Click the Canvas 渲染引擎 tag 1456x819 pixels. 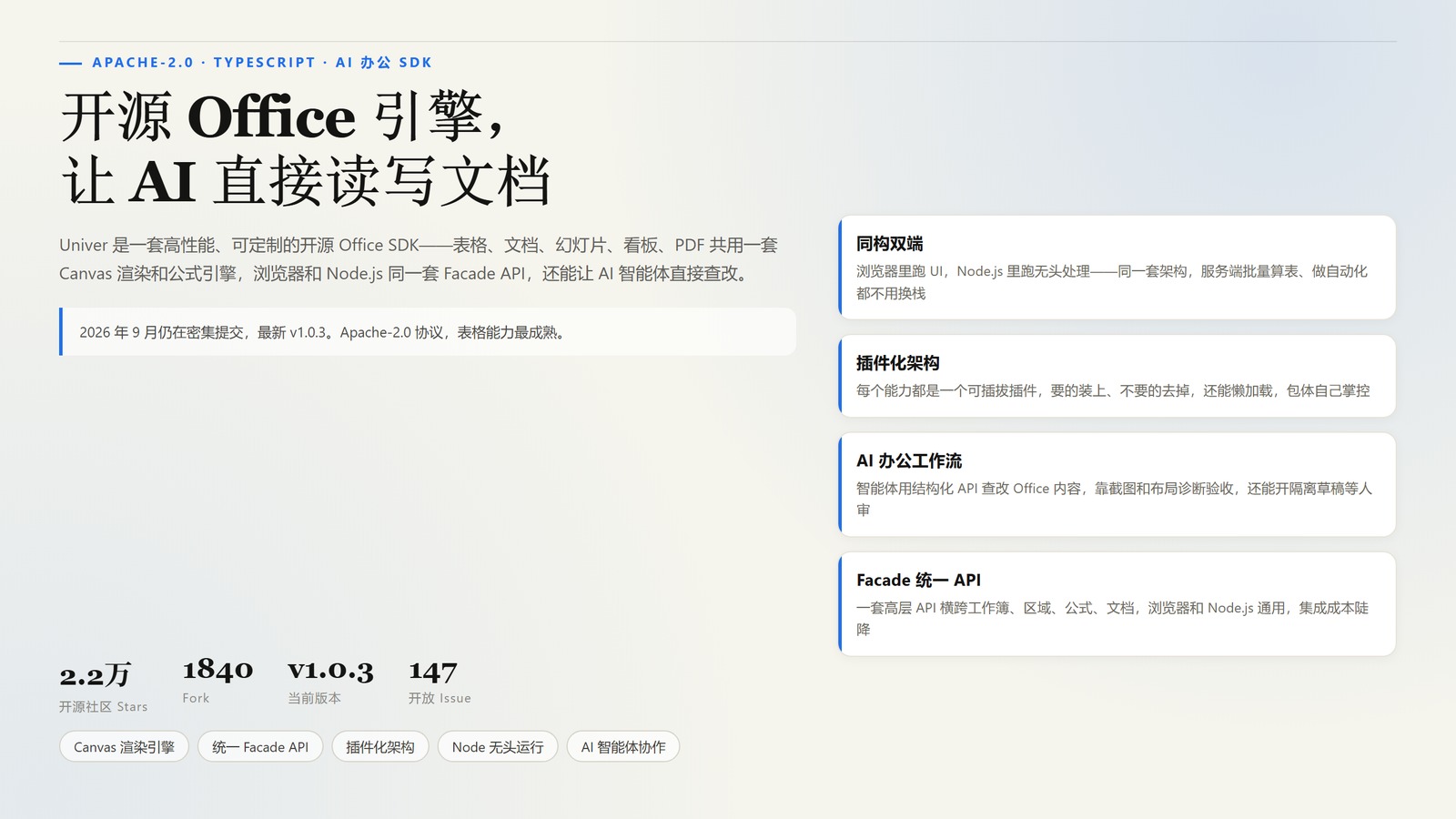pyautogui.click(x=124, y=746)
